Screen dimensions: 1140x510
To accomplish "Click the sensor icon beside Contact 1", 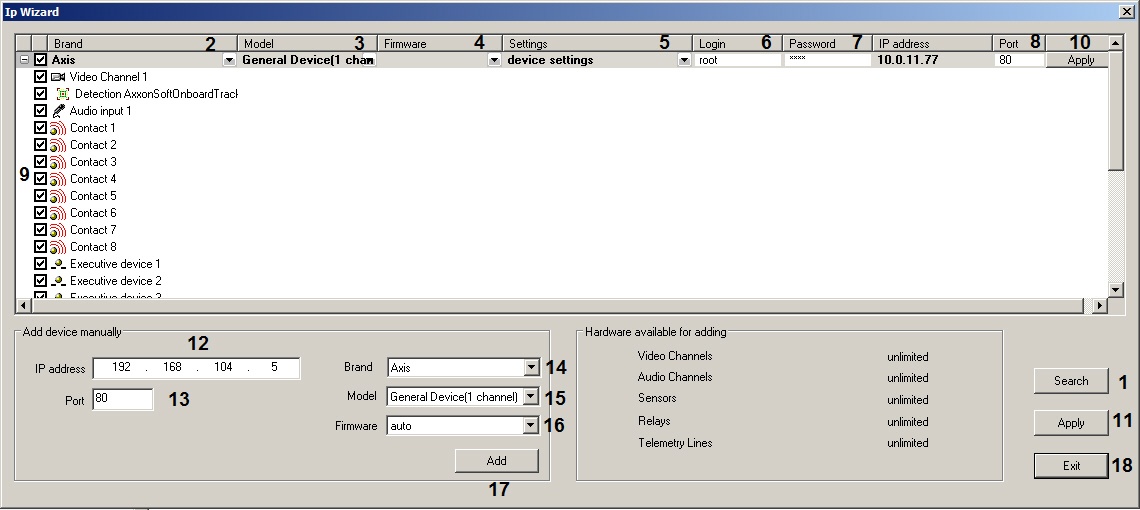I will [58, 128].
